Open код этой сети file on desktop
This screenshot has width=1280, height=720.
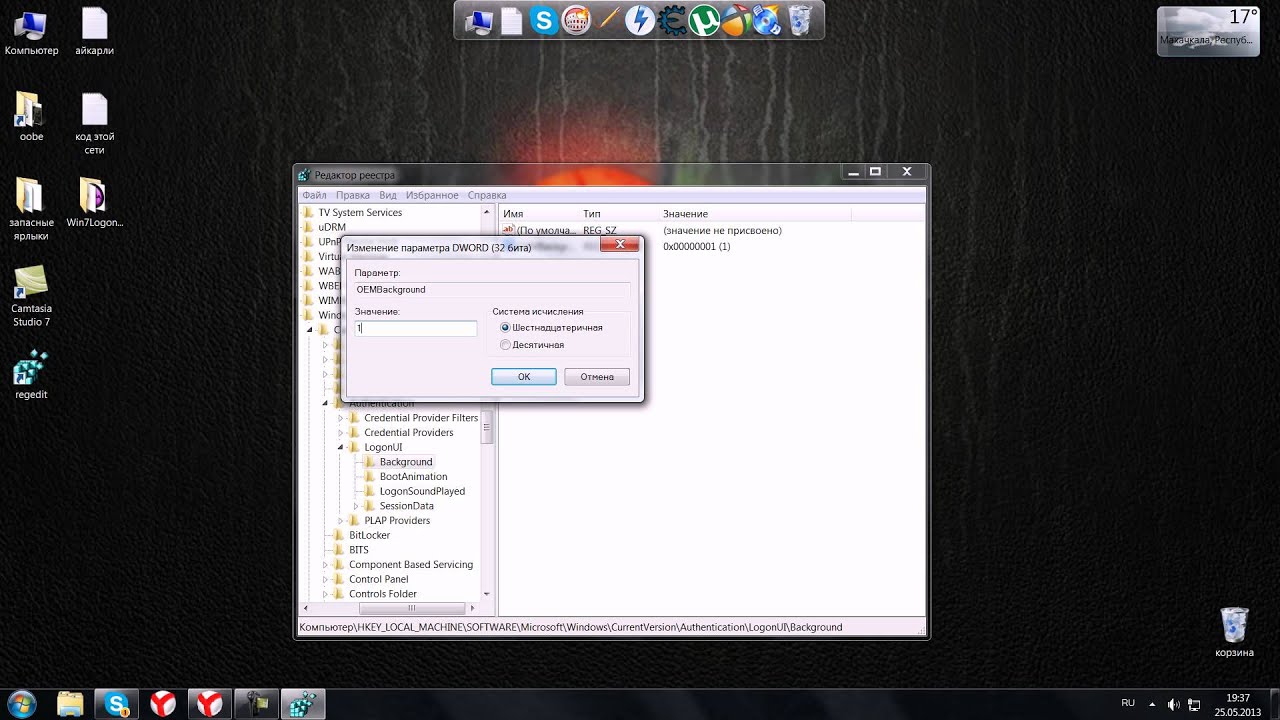click(x=94, y=125)
